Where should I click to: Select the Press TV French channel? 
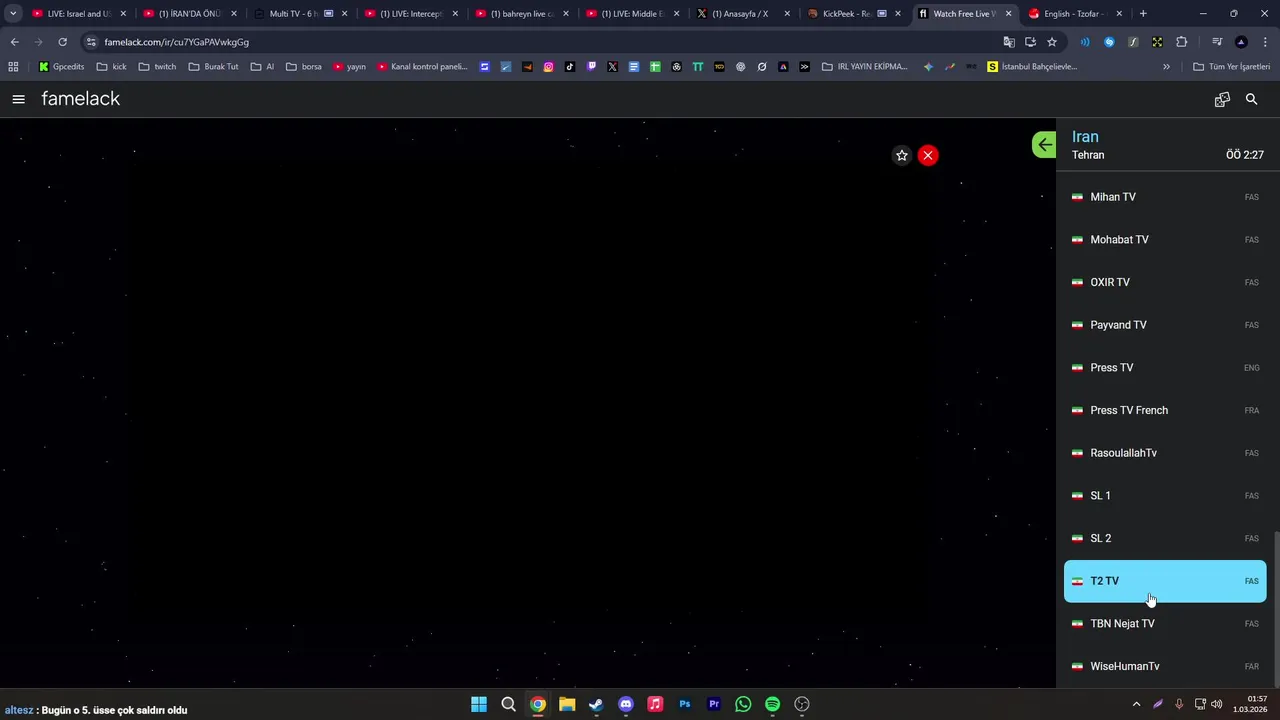(1165, 410)
